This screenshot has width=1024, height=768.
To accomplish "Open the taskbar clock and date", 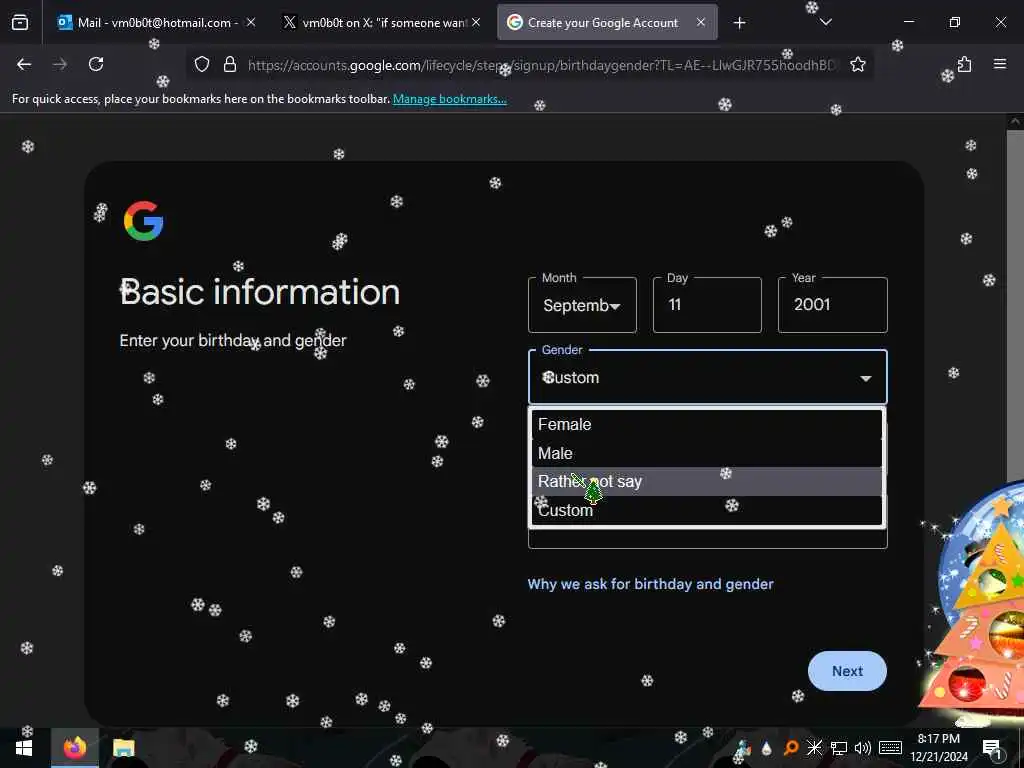I will 938,748.
